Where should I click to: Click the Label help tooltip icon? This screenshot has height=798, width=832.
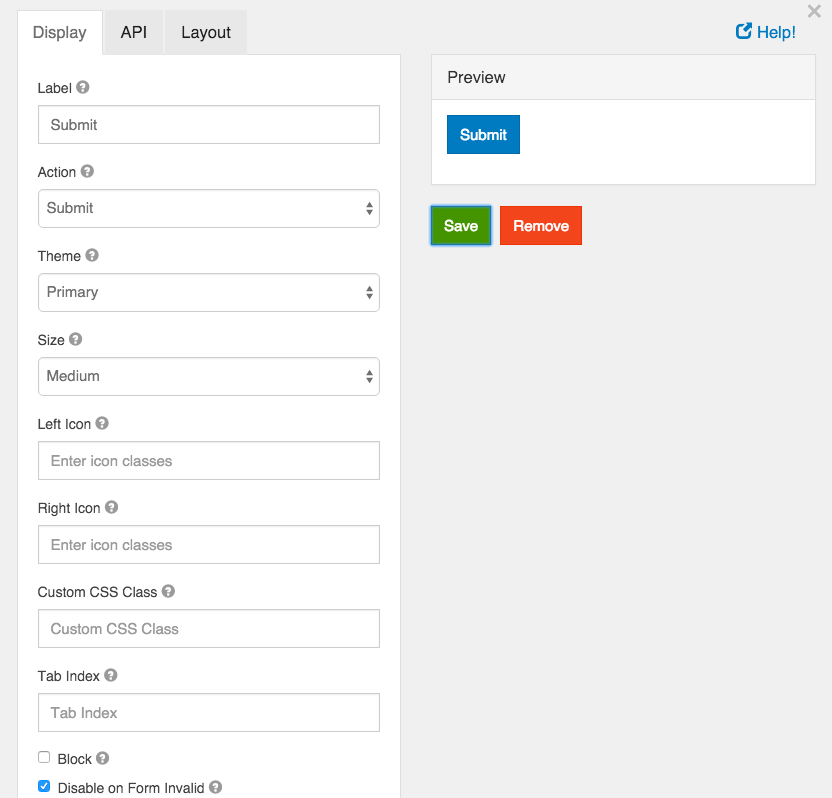click(x=84, y=88)
